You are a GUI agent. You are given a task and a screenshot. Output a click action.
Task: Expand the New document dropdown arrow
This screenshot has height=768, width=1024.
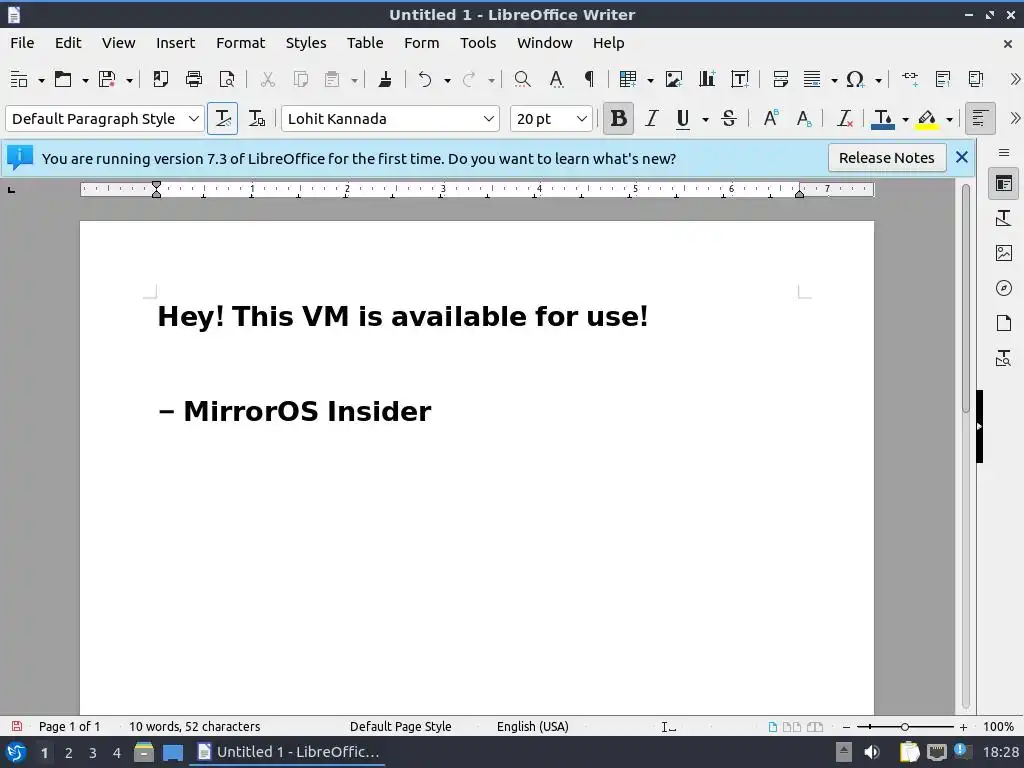click(x=41, y=80)
